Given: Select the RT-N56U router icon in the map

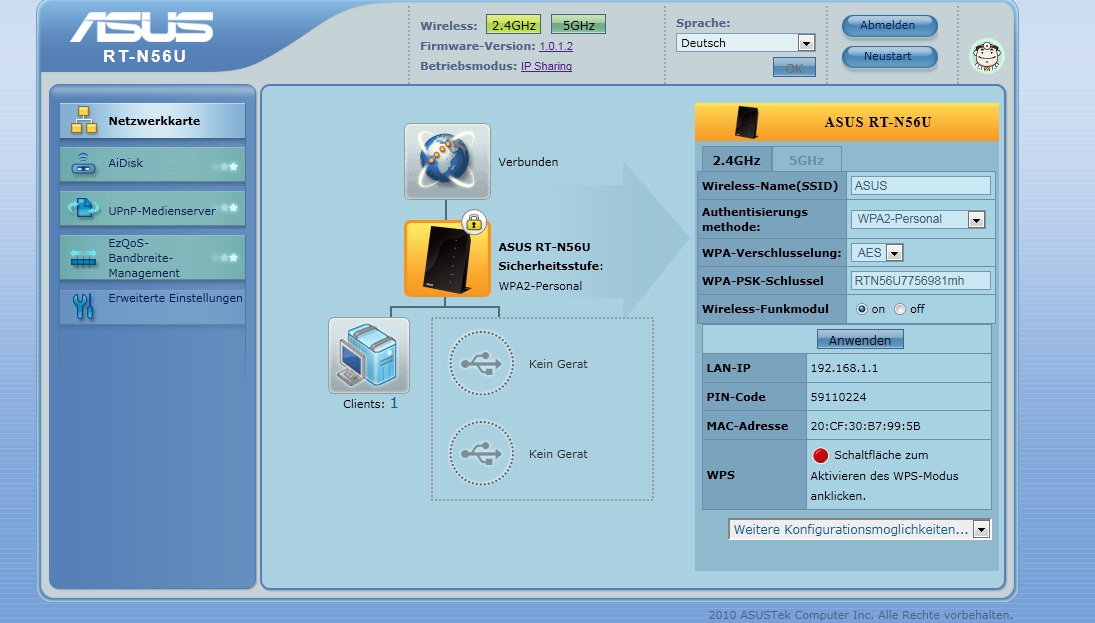Looking at the screenshot, I should tap(447, 259).
